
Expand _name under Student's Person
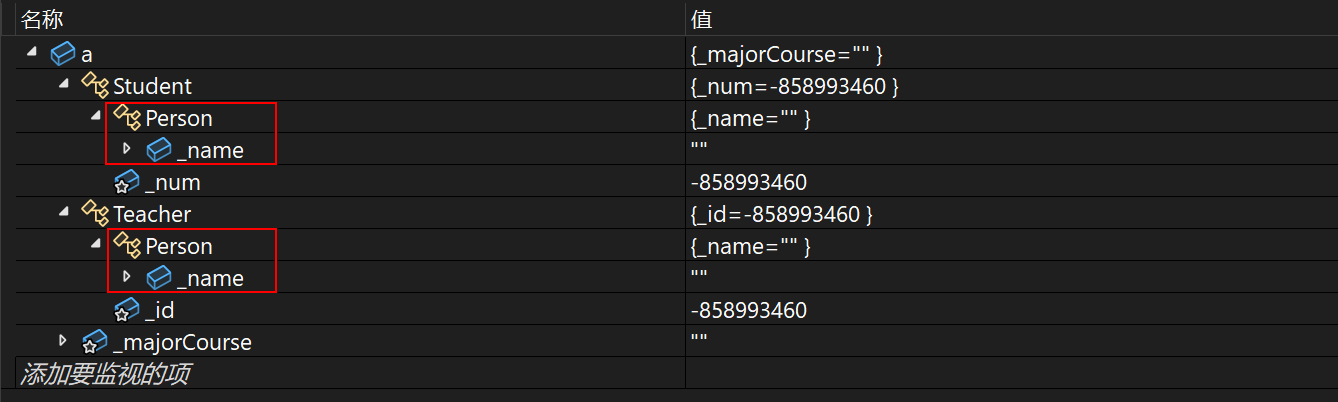point(127,149)
